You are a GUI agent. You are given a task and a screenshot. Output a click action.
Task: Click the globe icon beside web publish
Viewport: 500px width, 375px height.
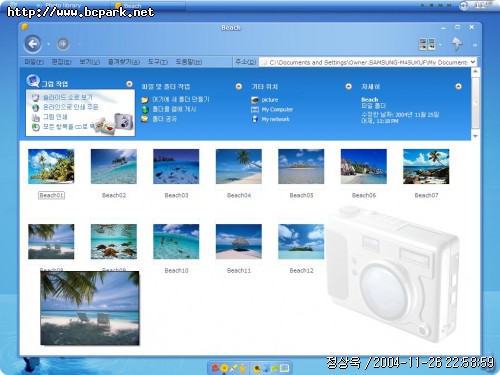click(145, 109)
